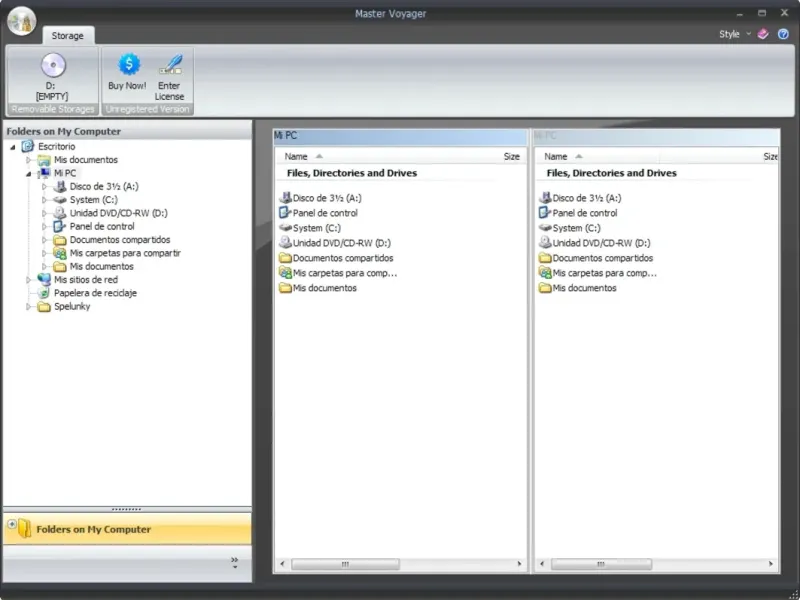This screenshot has width=800, height=600.
Task: Select the D: [EMPTY] disc drive icon
Action: (x=53, y=65)
